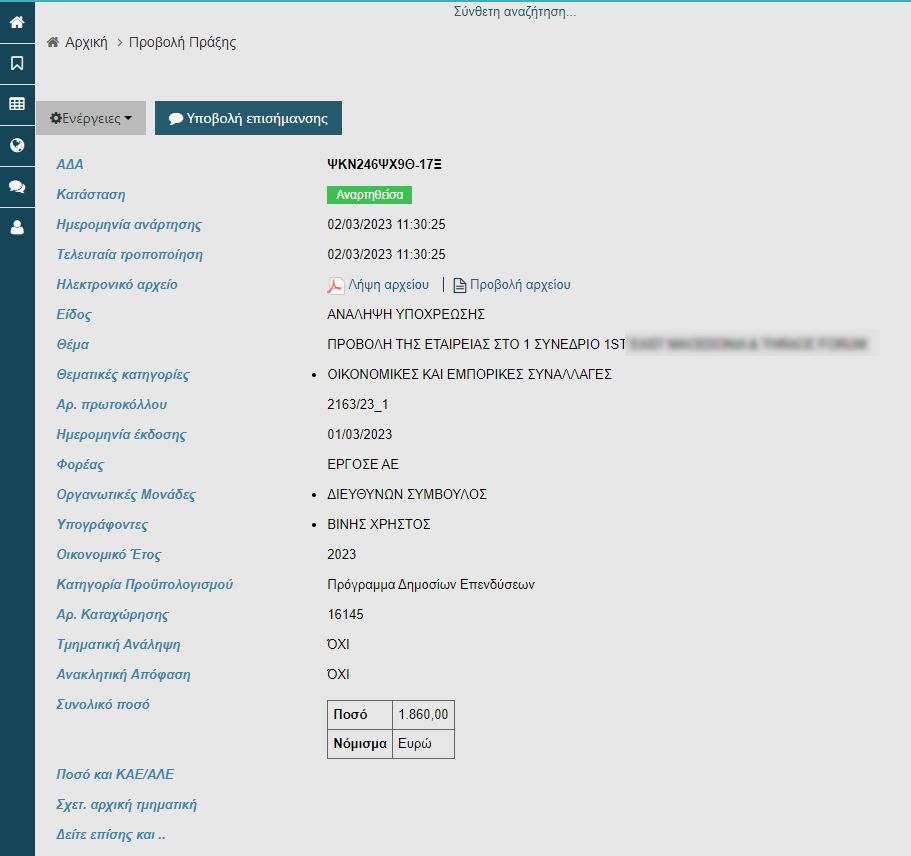Screen dimensions: 911x856
Task: Open the Ενέργειες dropdown menu
Action: coord(91,118)
